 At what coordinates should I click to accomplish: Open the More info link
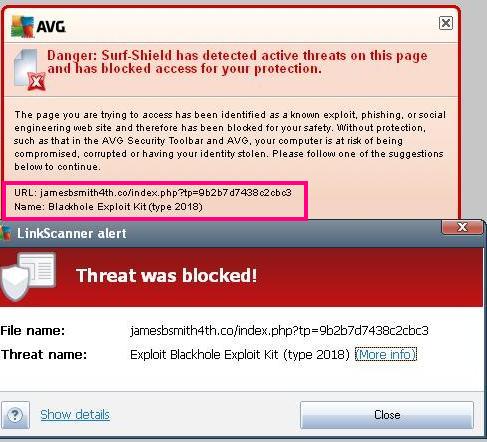pos(386,354)
